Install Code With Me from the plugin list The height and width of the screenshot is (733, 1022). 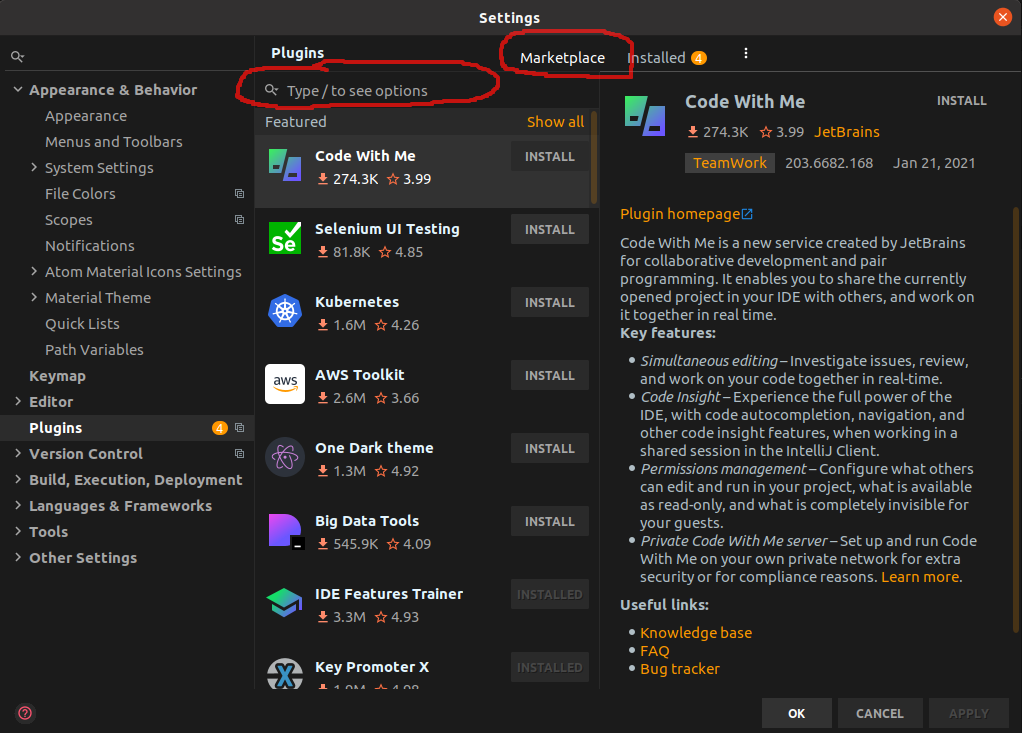pyautogui.click(x=549, y=156)
